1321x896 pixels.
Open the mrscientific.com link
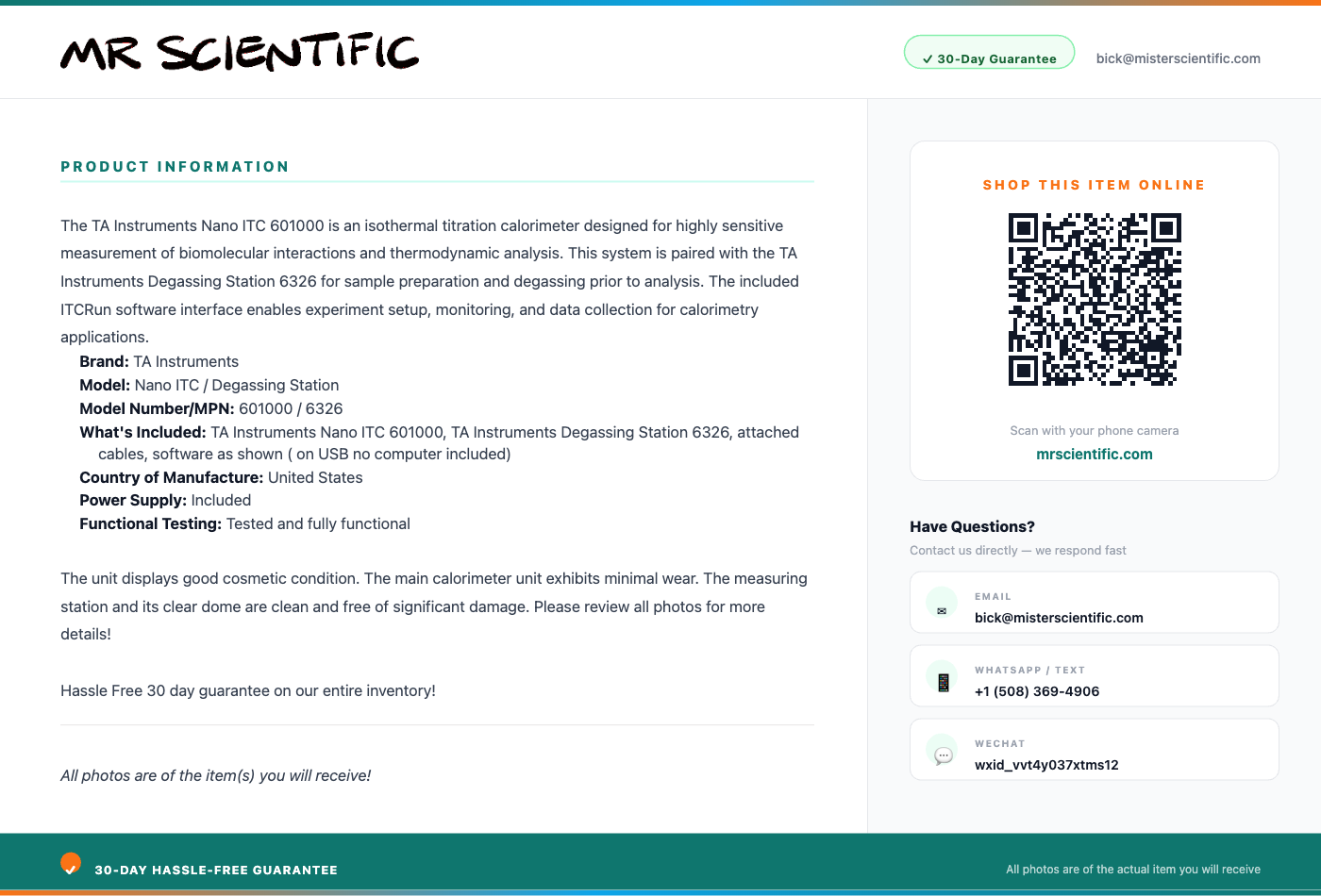coord(1095,454)
